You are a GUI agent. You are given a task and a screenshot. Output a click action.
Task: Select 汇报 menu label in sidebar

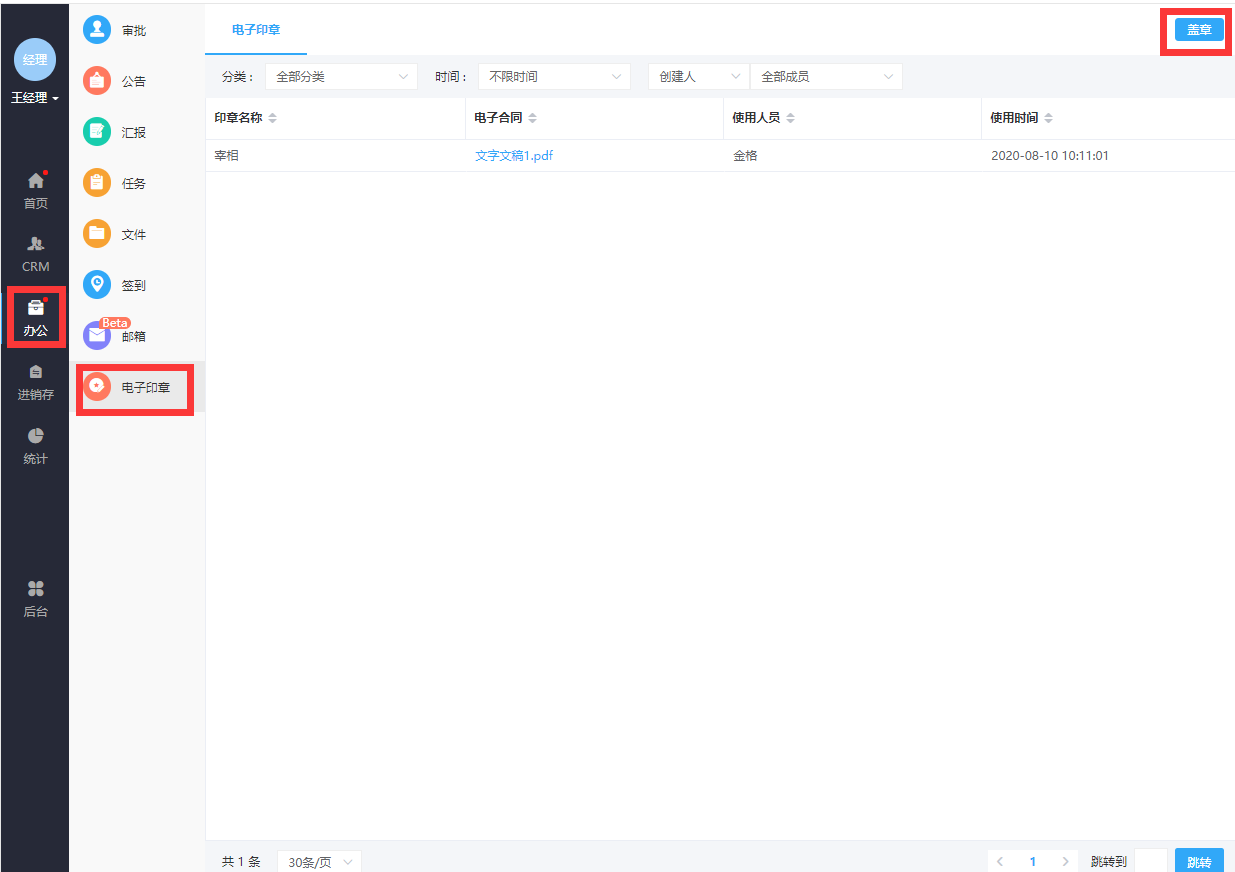click(134, 133)
